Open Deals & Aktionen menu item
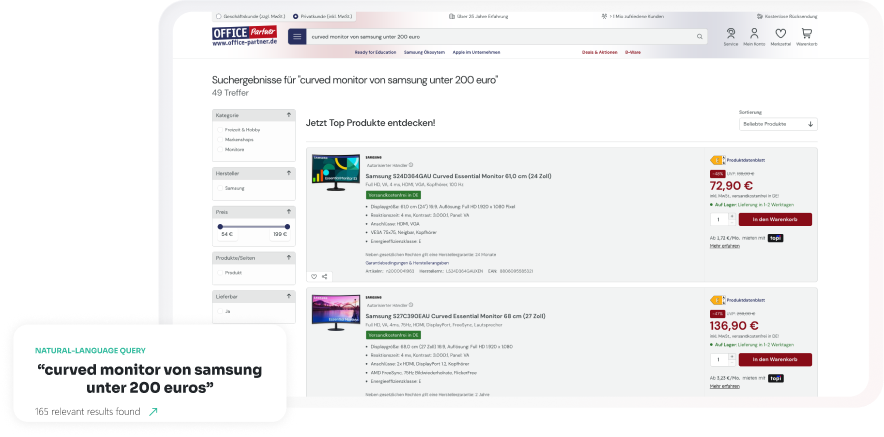Screen dimensions: 884x437 tap(599, 52)
